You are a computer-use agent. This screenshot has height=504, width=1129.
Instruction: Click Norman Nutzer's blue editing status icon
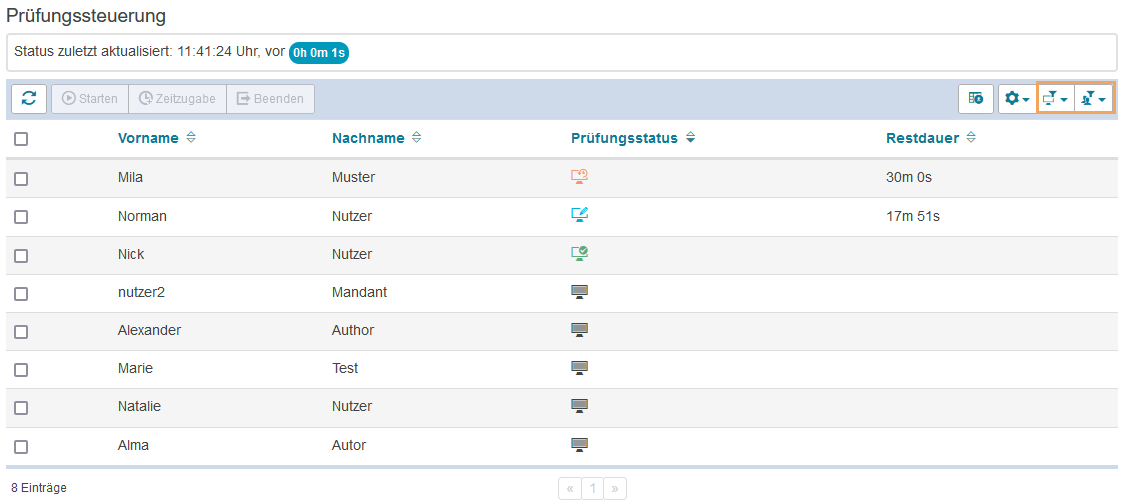coord(580,215)
